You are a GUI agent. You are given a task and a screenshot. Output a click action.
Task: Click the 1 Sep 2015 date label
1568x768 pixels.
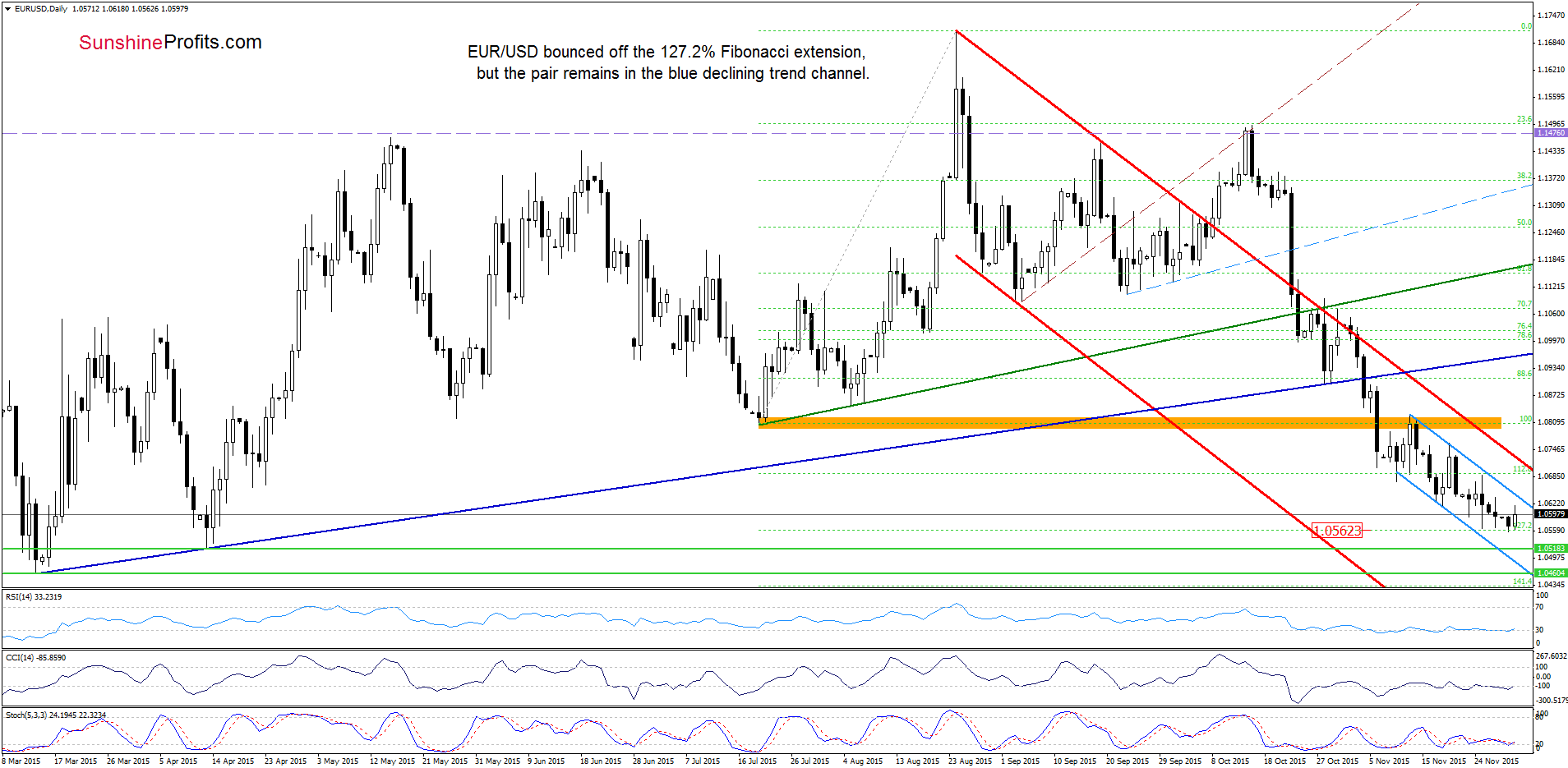tap(1020, 761)
